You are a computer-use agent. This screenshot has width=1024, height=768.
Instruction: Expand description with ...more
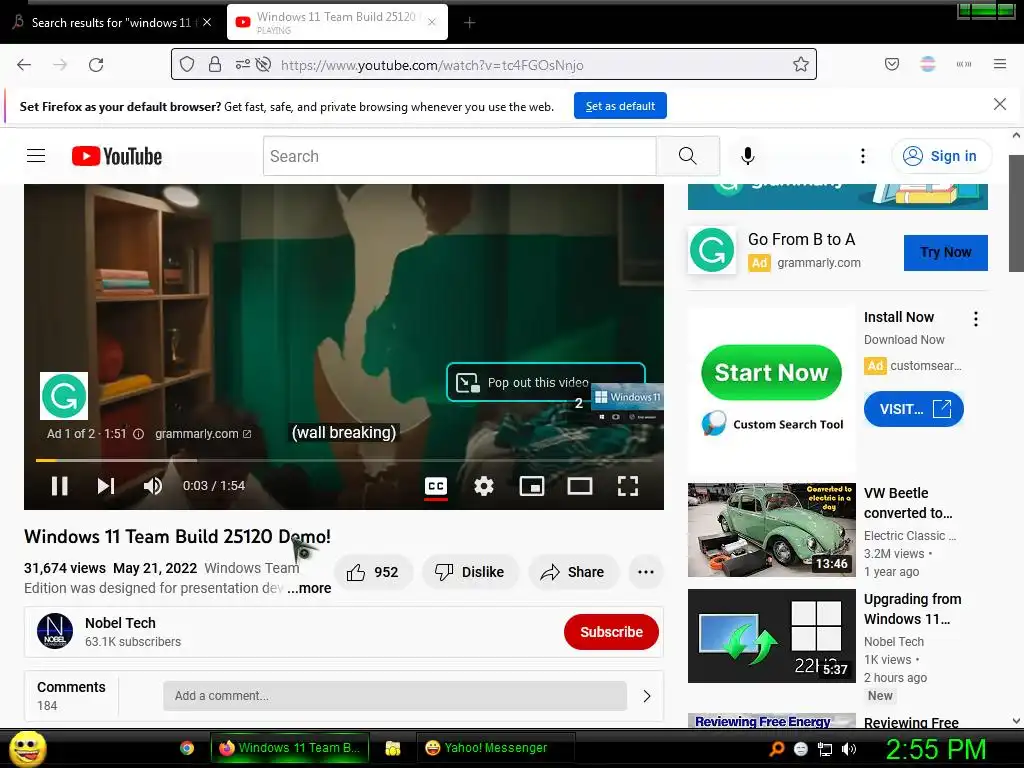310,588
